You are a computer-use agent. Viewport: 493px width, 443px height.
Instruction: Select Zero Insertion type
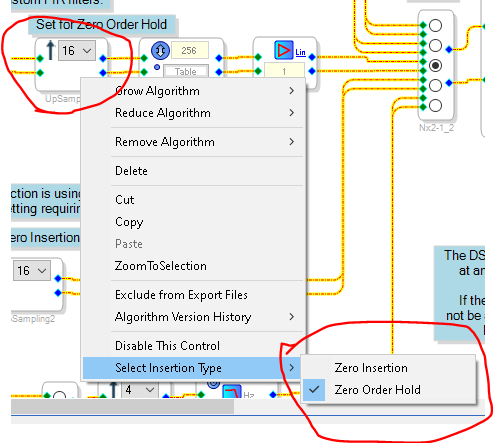388,368
